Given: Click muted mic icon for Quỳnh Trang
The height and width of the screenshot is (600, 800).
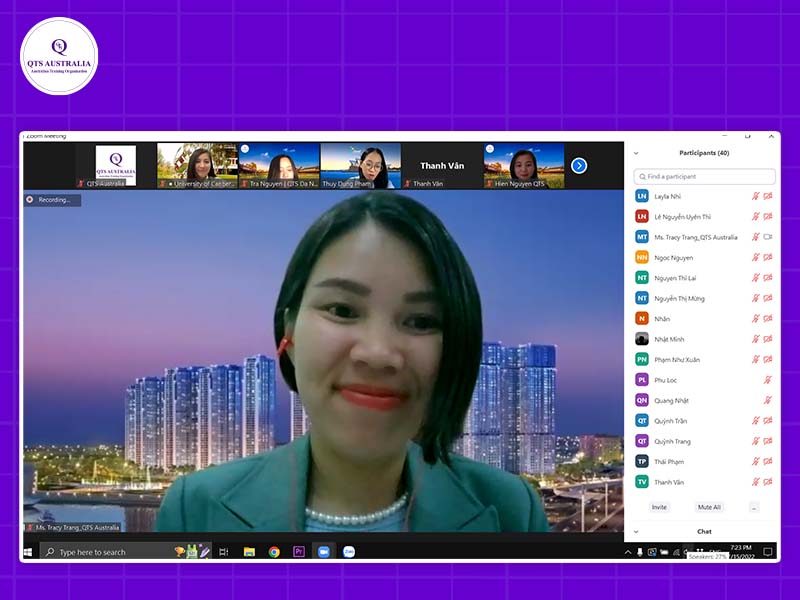Looking at the screenshot, I should pos(756,441).
